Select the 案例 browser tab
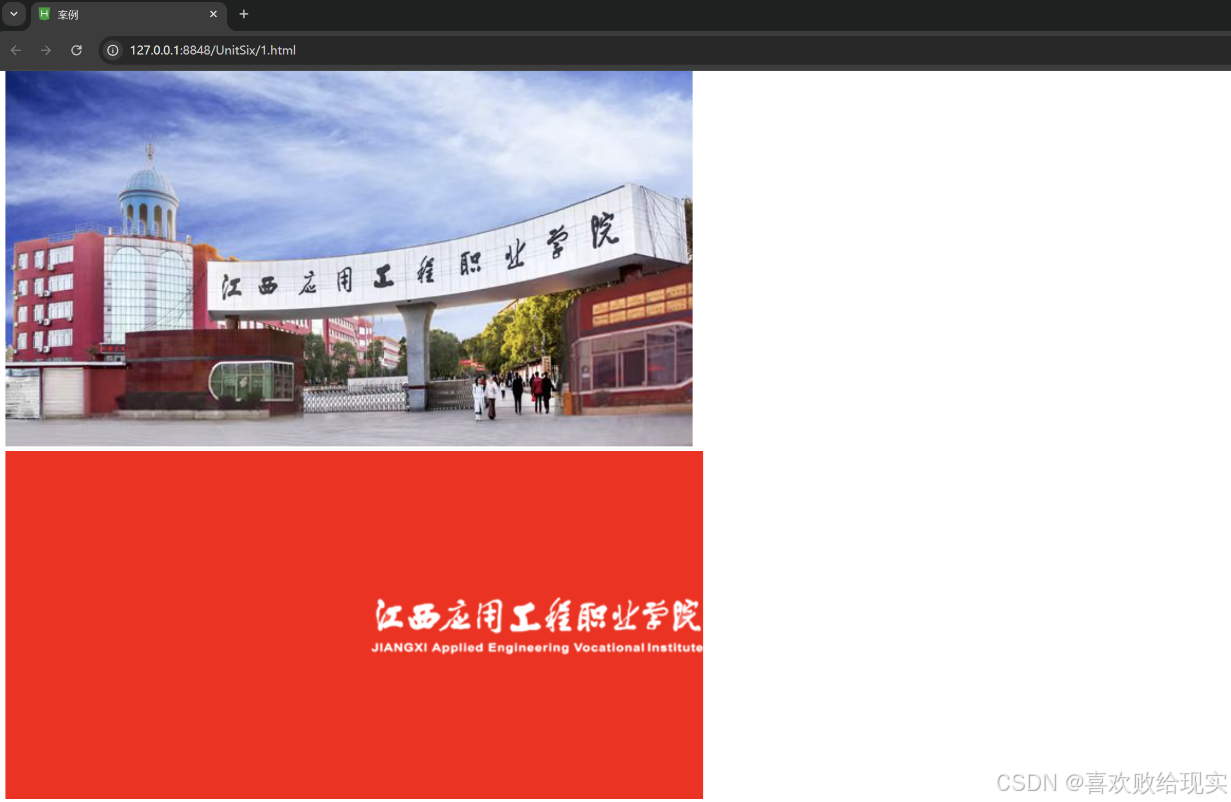Image resolution: width=1231 pixels, height=802 pixels. click(128, 15)
